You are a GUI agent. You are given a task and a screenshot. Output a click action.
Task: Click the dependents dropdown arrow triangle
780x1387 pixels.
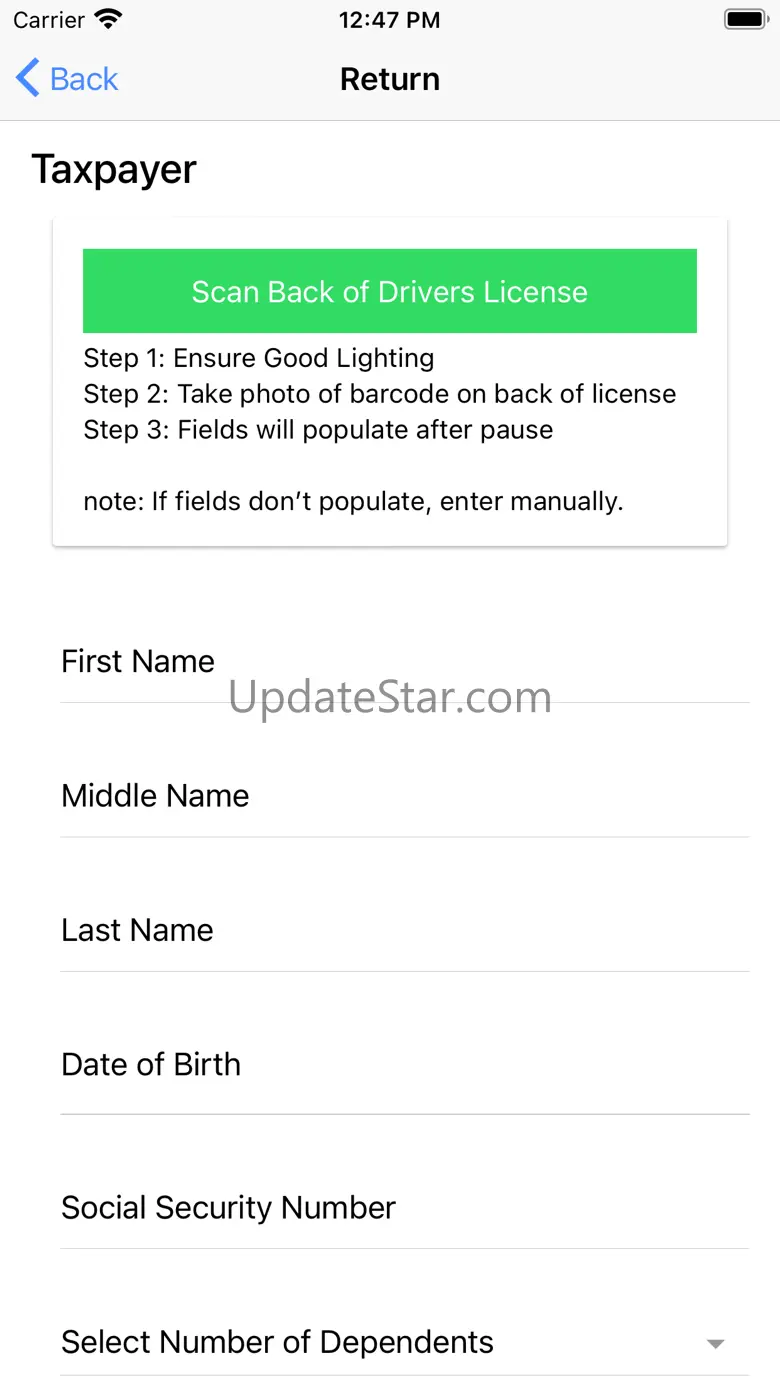pos(715,1344)
